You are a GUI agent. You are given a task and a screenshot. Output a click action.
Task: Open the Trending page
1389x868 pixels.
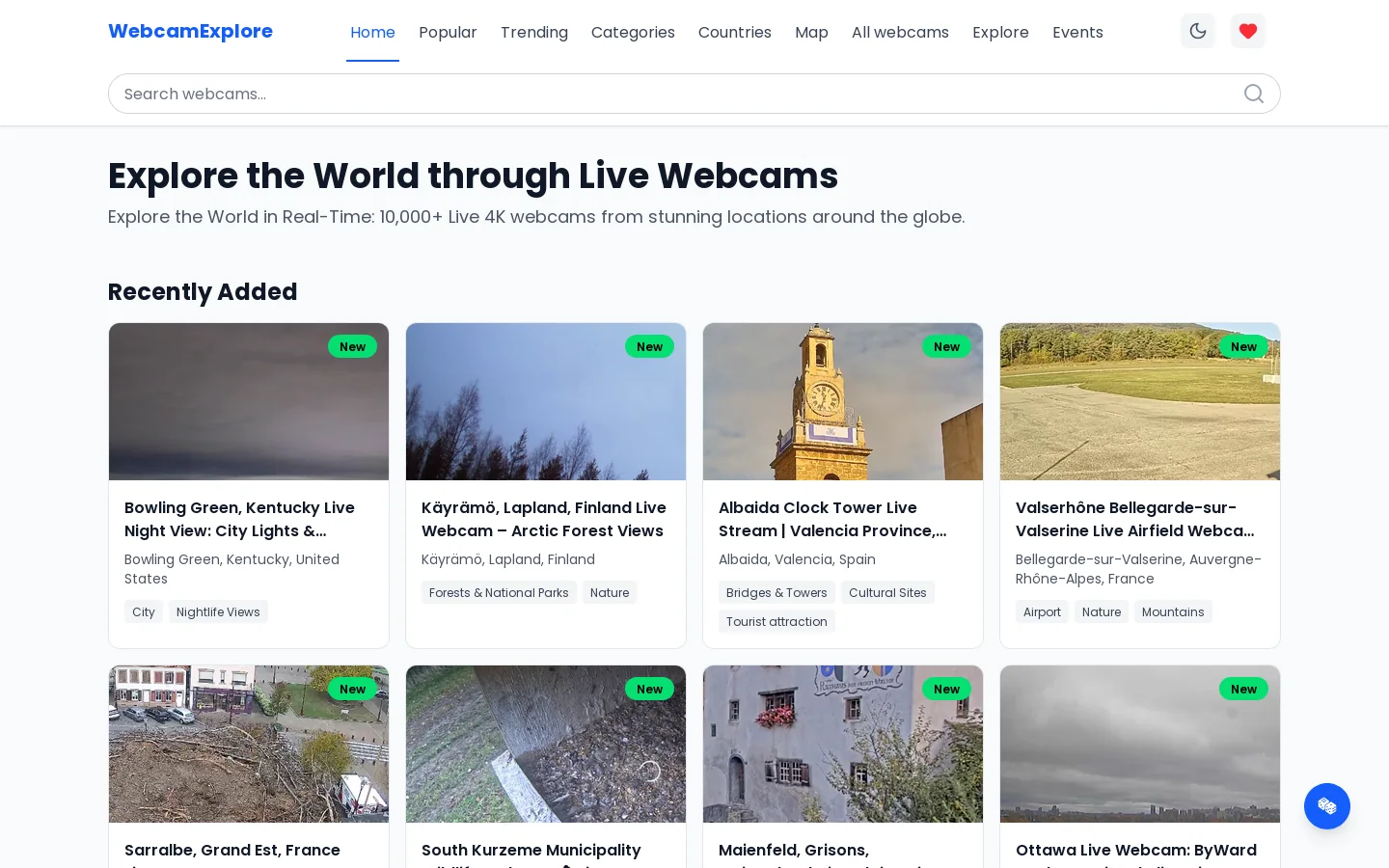click(x=534, y=32)
